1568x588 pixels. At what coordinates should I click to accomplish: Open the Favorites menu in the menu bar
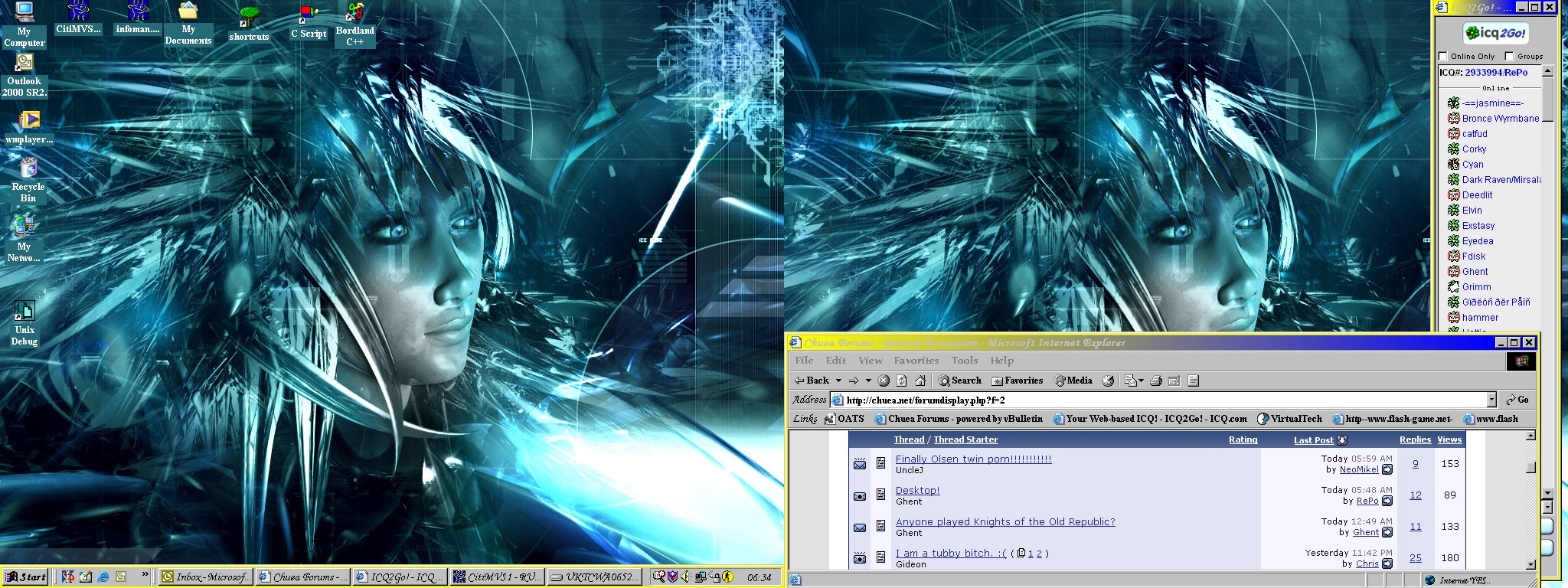coord(916,361)
